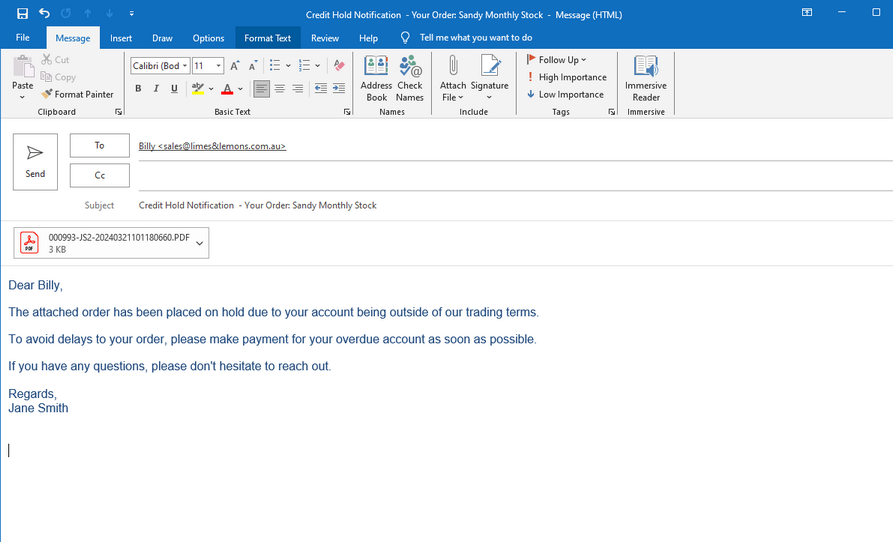The width and height of the screenshot is (893, 542).
Task: Toggle bold formatting
Action: [x=138, y=89]
